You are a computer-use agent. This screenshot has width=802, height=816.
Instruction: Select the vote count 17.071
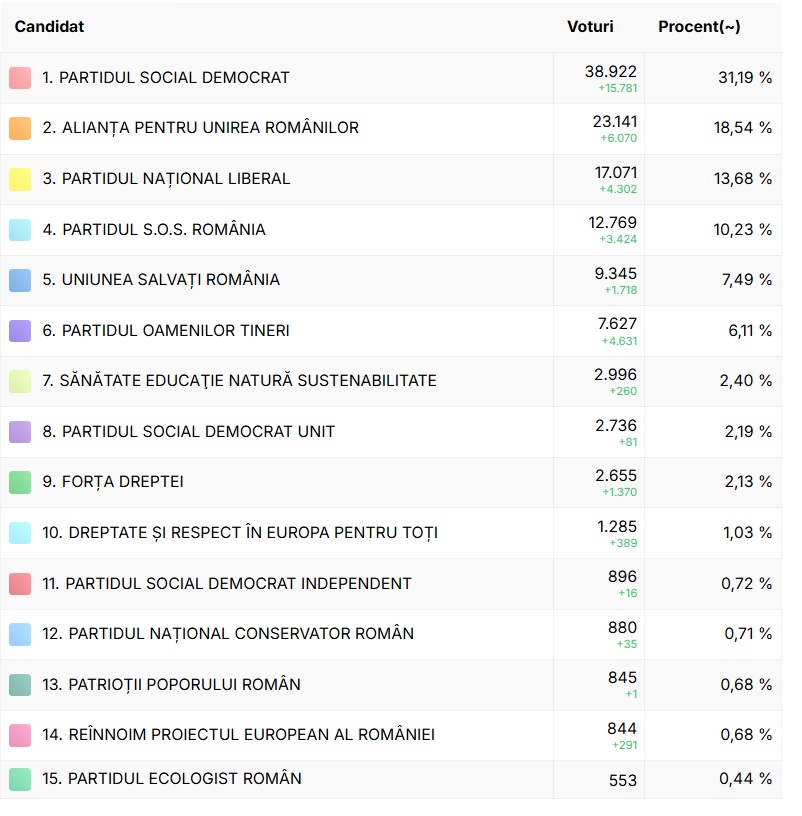(616, 173)
